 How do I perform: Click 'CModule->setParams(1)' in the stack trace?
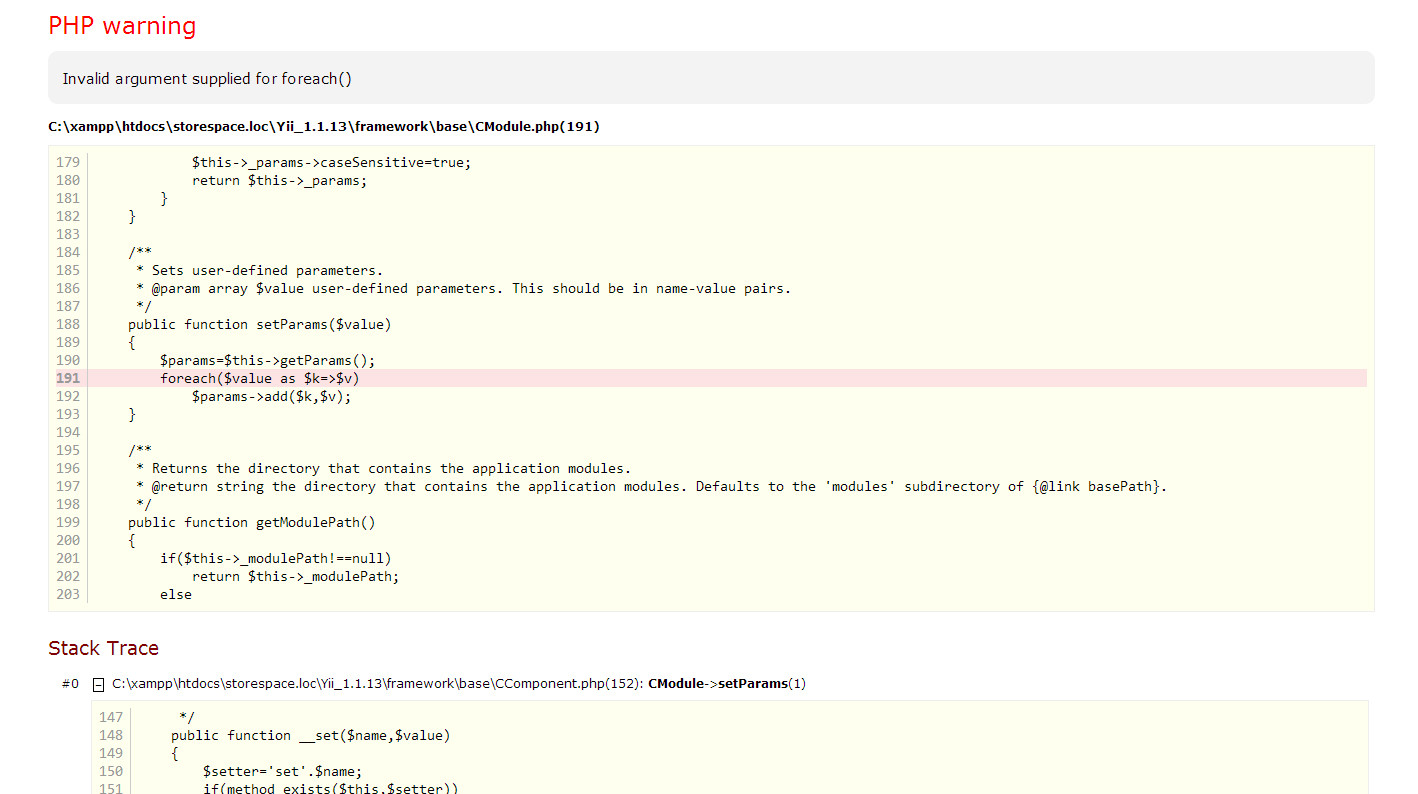(727, 684)
